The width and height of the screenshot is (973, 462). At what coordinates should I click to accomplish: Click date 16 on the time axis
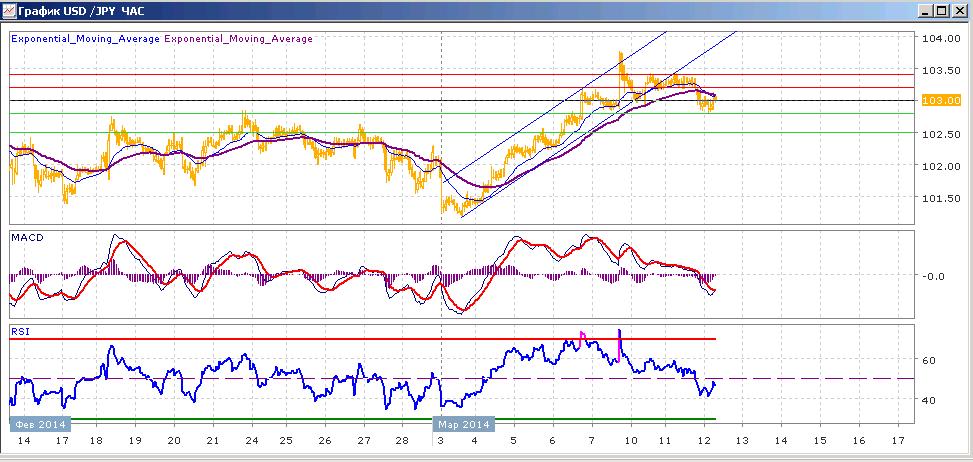(859, 440)
